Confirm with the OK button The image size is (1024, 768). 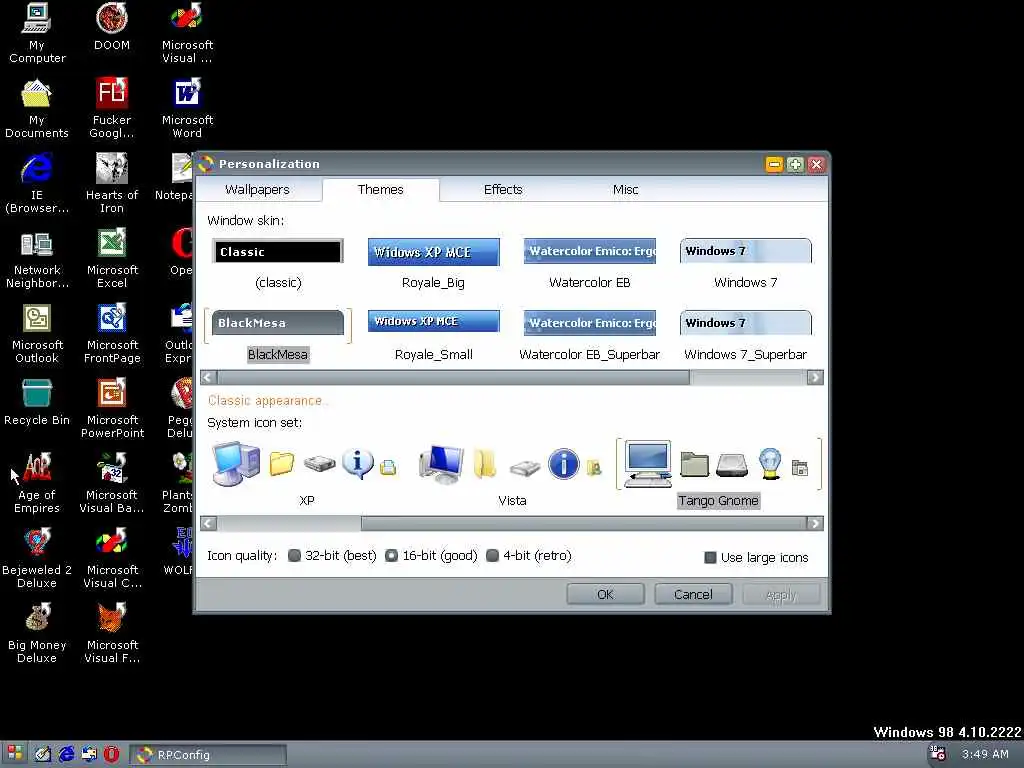pos(605,594)
